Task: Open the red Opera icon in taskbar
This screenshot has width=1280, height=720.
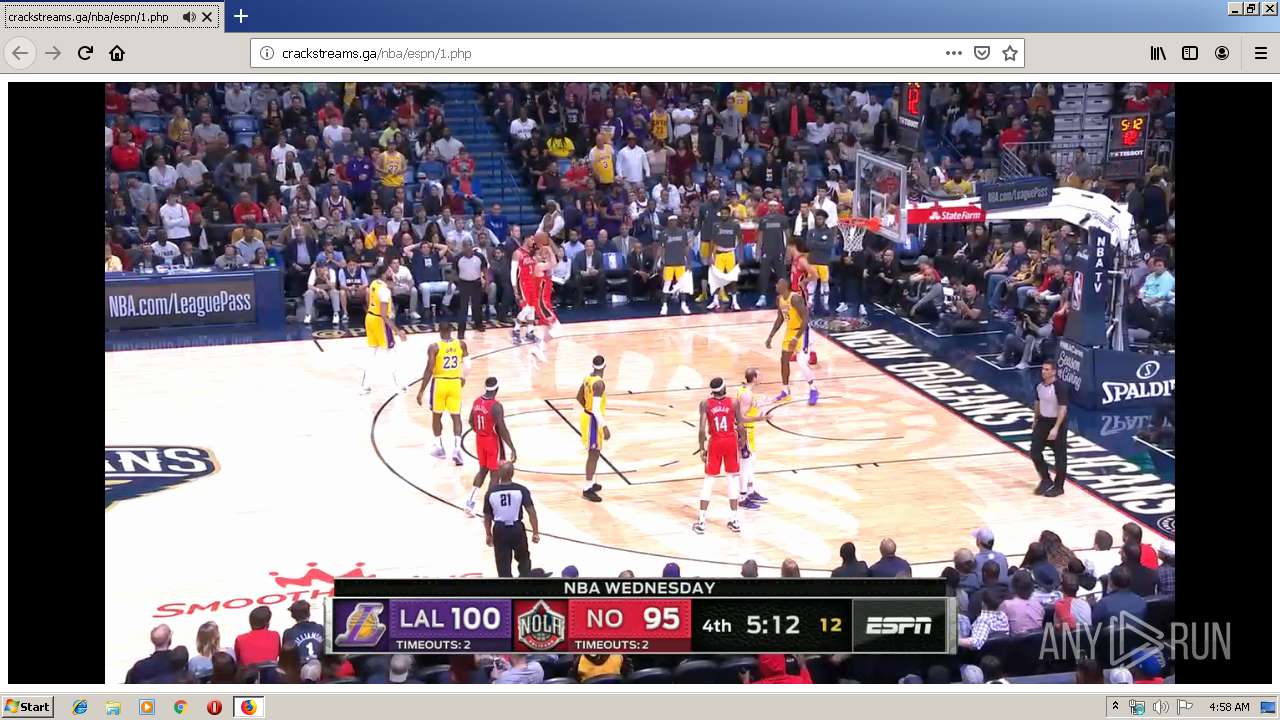Action: click(214, 707)
